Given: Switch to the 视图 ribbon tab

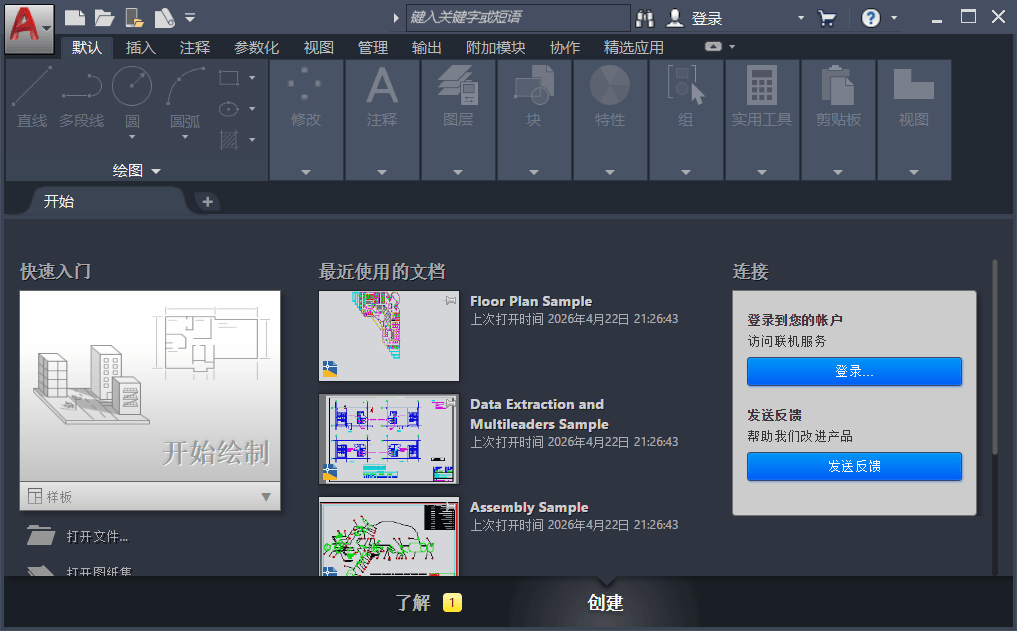Looking at the screenshot, I should click(x=319, y=47).
